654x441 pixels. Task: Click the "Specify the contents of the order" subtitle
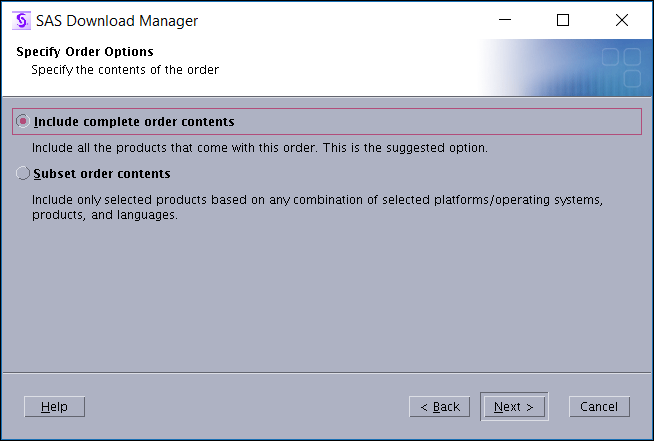click(x=125, y=70)
